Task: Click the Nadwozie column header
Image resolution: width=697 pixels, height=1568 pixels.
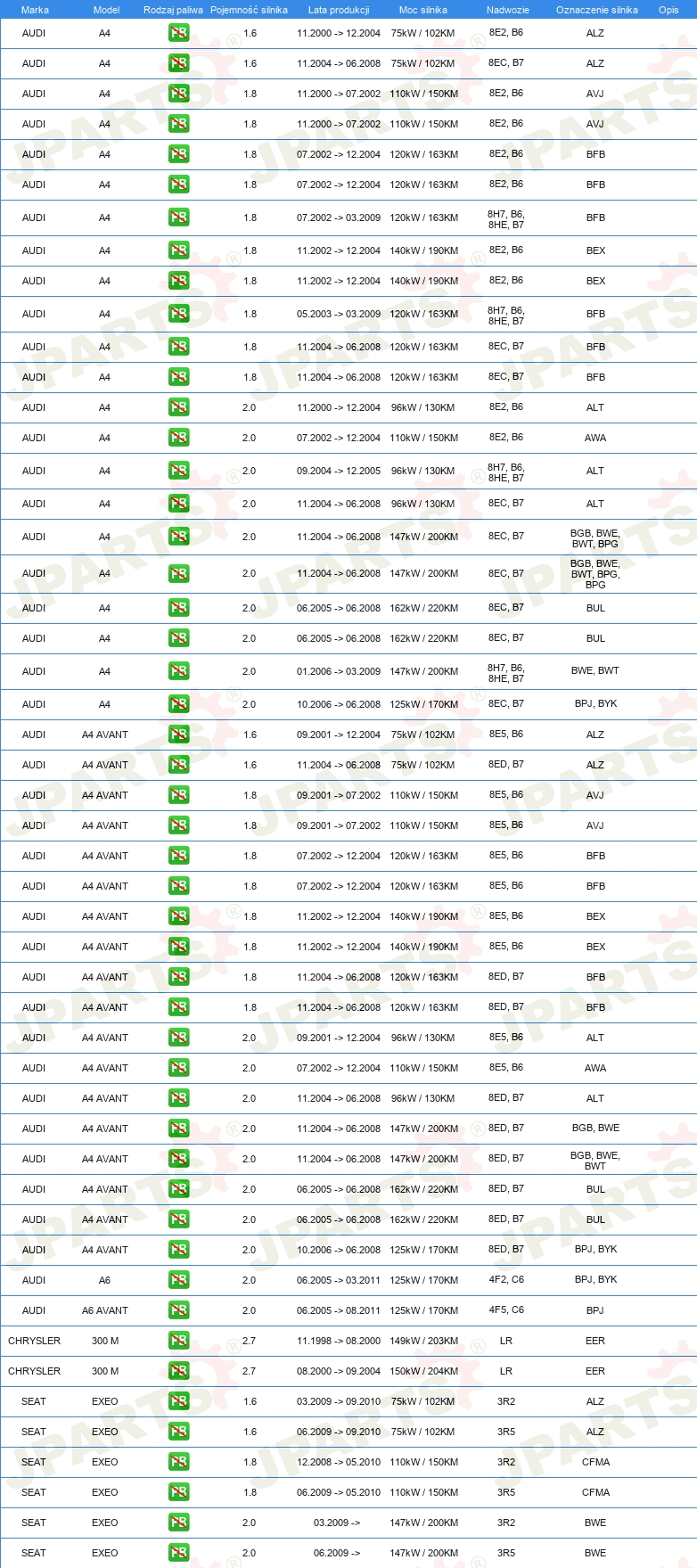Action: coord(508,10)
